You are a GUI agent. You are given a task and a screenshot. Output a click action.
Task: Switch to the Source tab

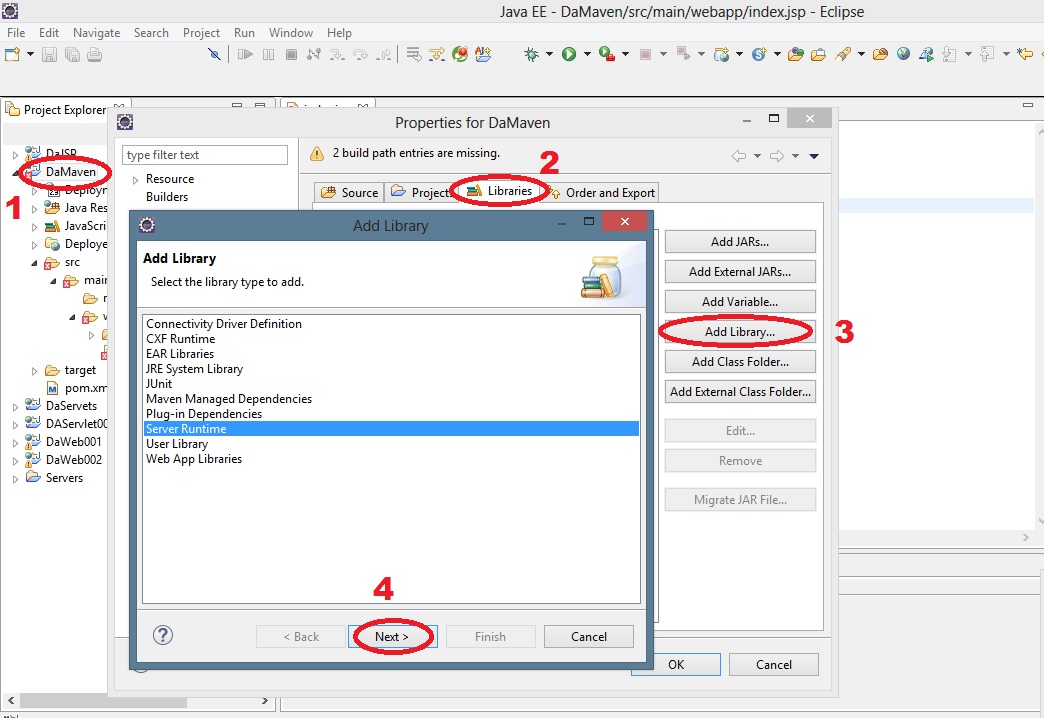click(350, 193)
